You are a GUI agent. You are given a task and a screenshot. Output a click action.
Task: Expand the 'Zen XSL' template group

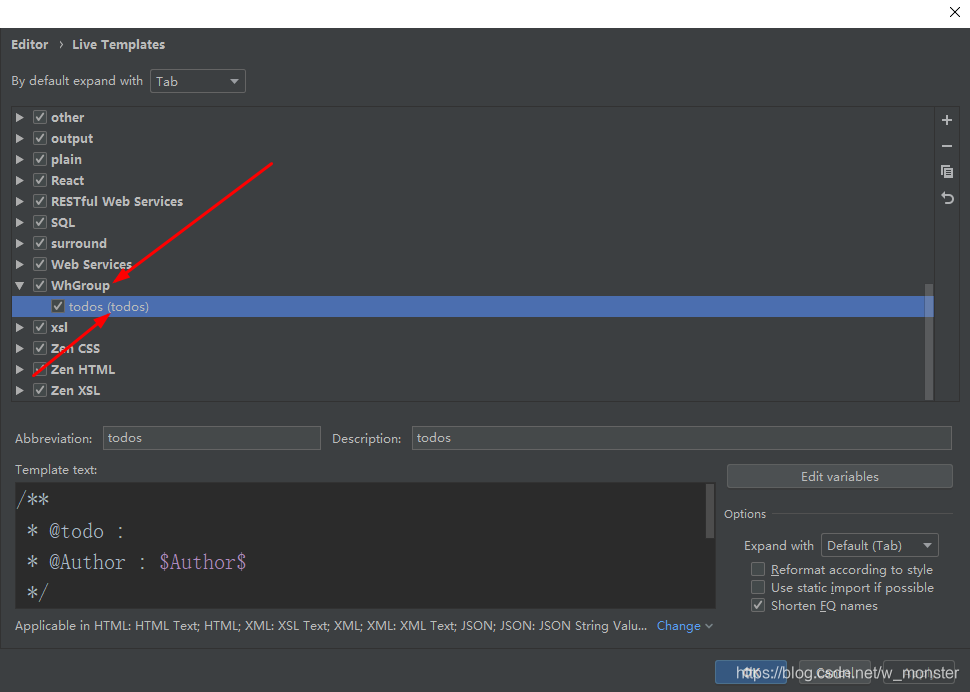tap(20, 390)
